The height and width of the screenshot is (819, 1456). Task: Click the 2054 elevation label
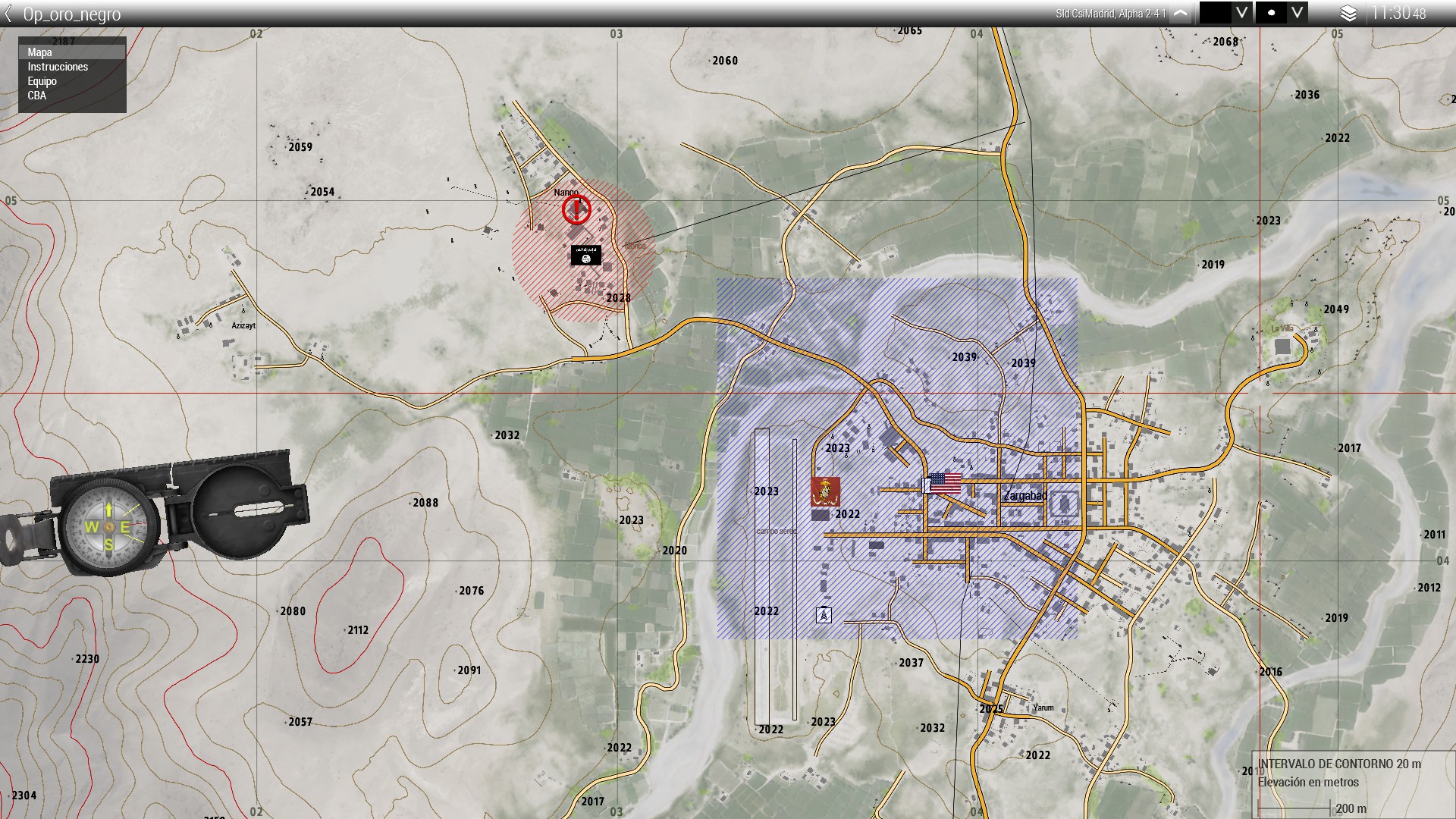[x=322, y=192]
